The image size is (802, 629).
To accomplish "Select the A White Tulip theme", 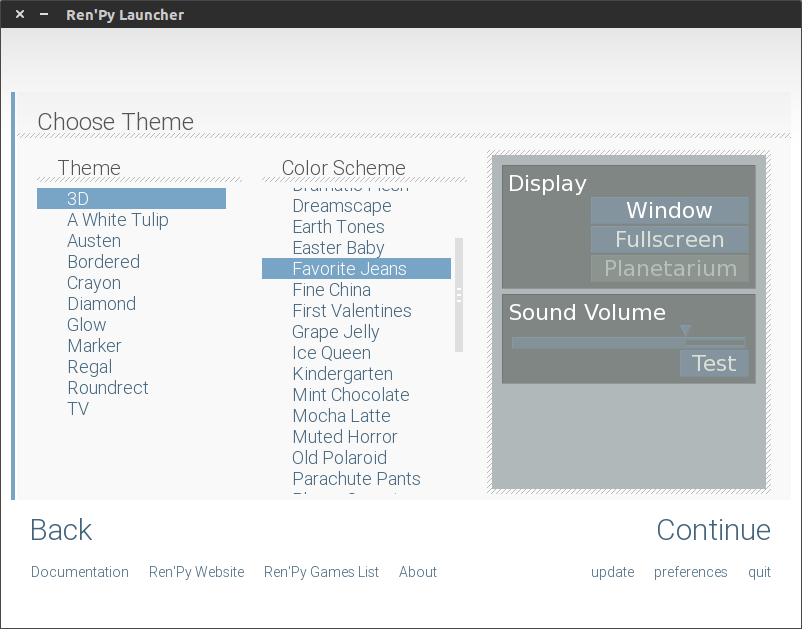I will click(117, 220).
